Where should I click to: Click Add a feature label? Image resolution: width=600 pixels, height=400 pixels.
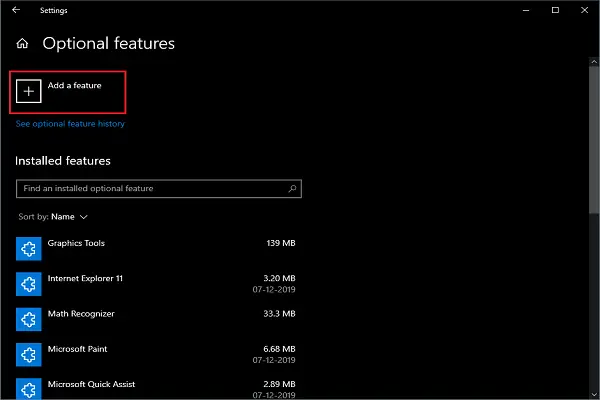(75, 85)
